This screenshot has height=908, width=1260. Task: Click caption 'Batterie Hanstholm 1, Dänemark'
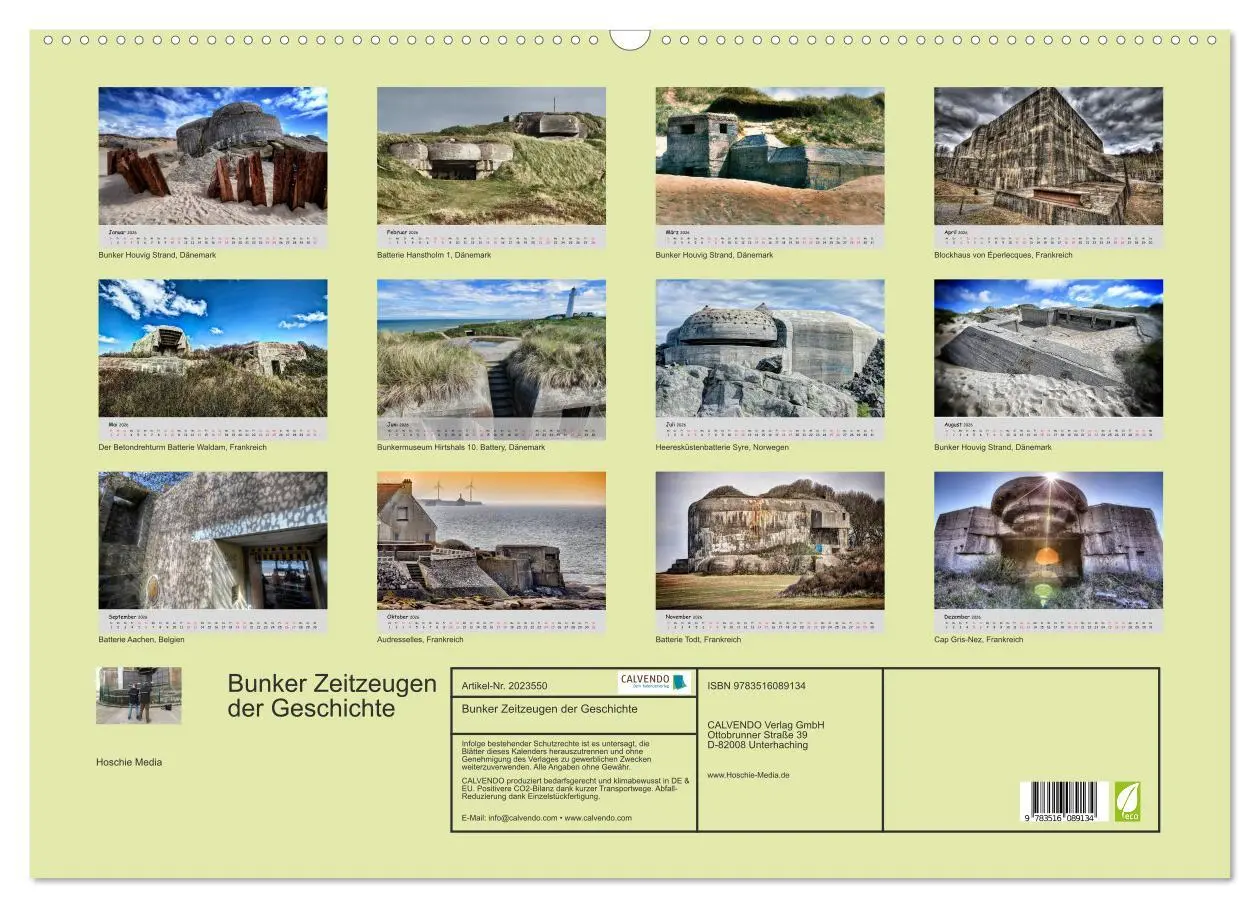[x=434, y=255]
